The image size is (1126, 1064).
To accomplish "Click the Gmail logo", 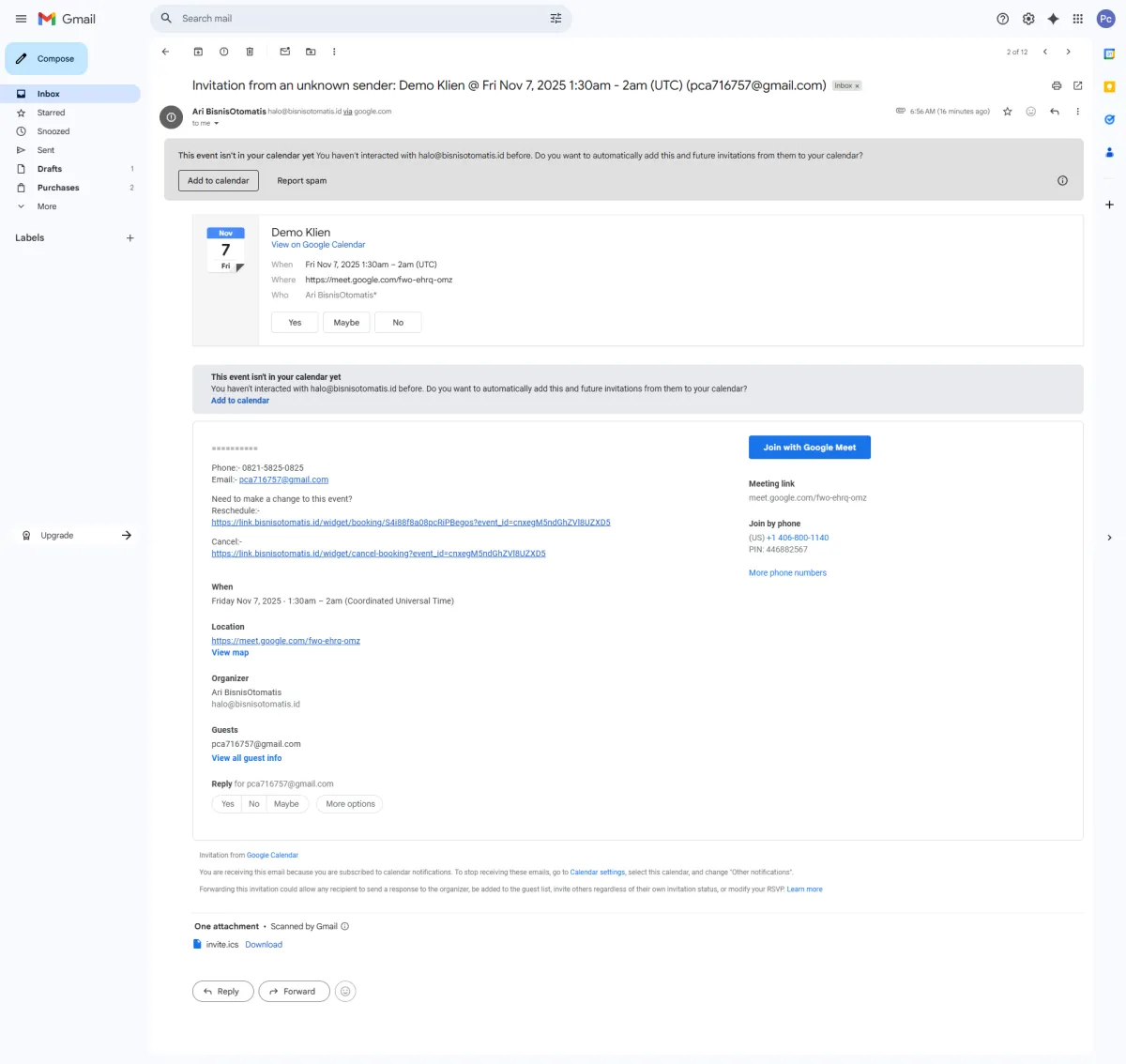I will [x=67, y=19].
